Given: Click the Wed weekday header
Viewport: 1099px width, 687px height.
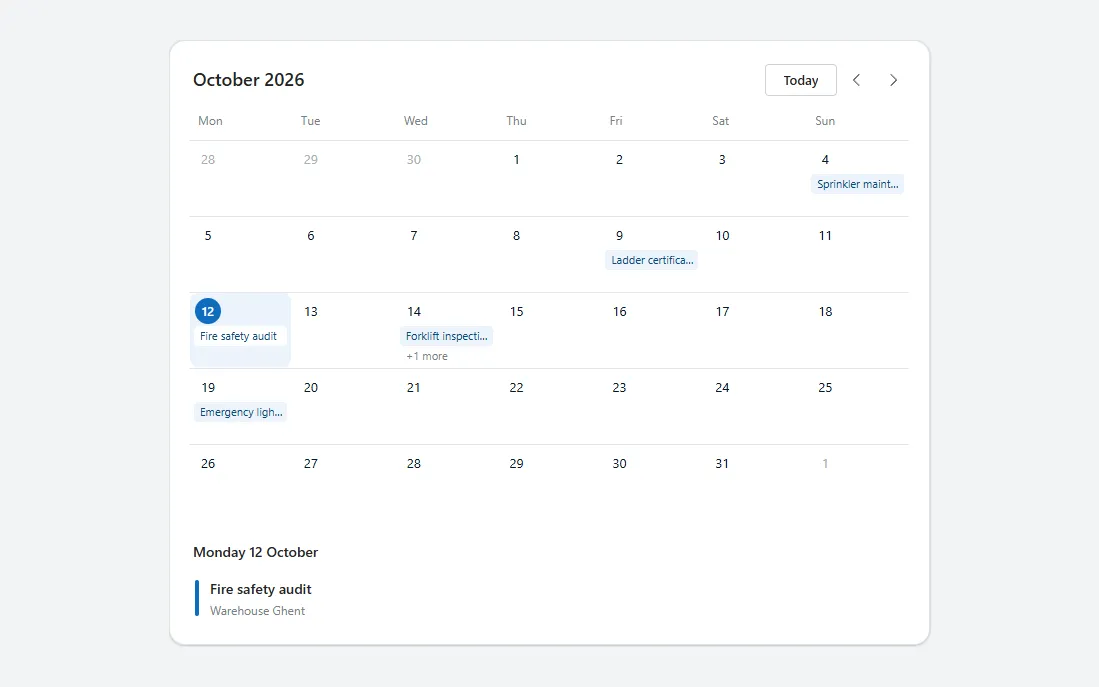Looking at the screenshot, I should click(x=416, y=121).
